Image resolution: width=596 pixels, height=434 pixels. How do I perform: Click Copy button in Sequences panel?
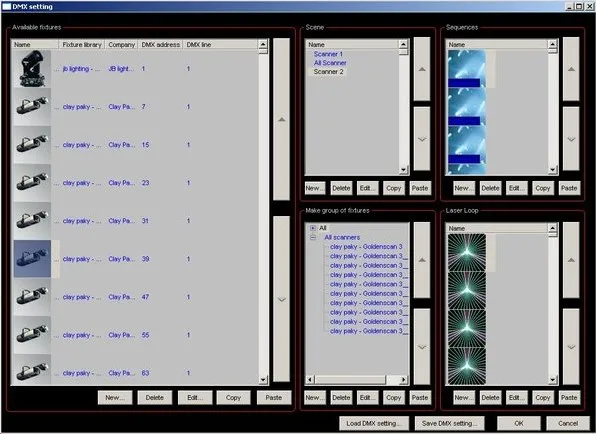543,188
